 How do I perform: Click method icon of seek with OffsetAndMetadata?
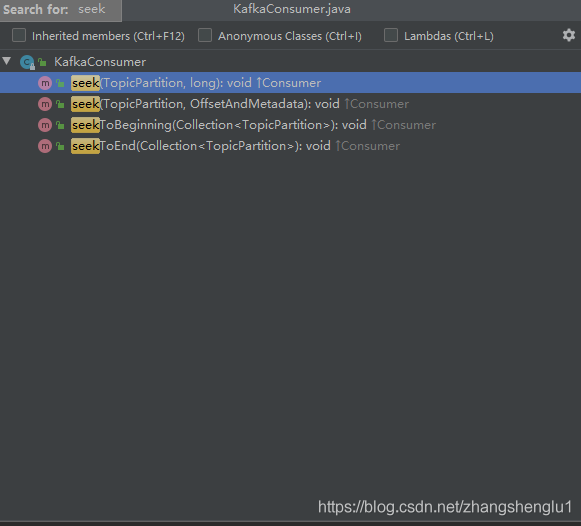(45, 104)
